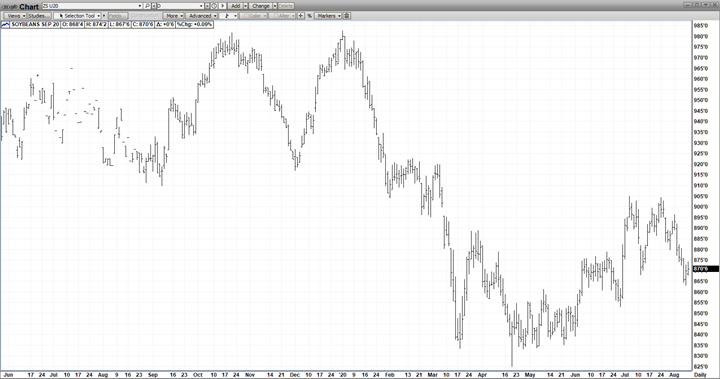Viewport: 720px width, 379px height.
Task: Click the small button left of interval field
Action: 154,6
